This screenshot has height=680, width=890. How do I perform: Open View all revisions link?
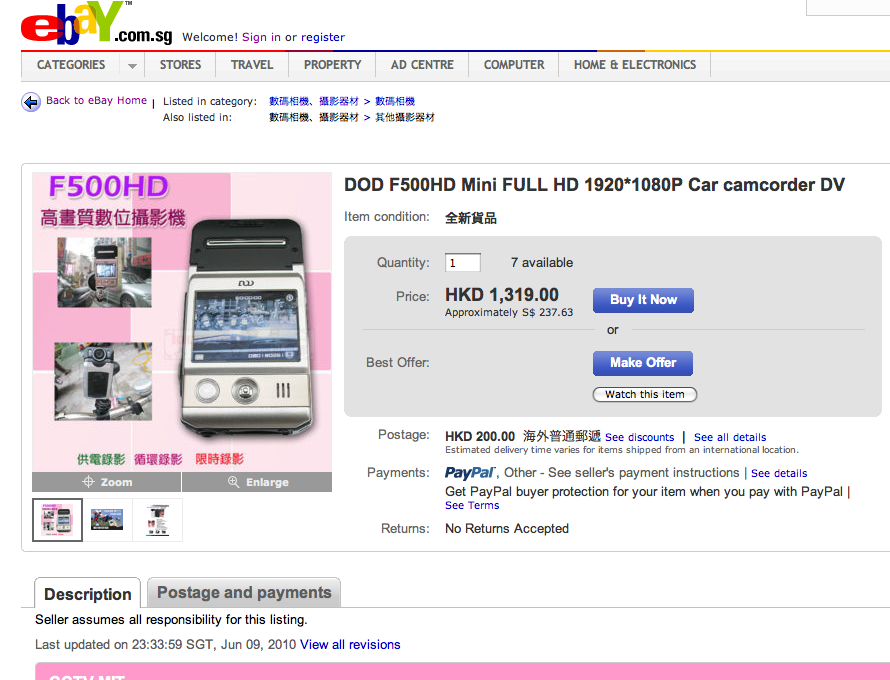click(x=350, y=645)
